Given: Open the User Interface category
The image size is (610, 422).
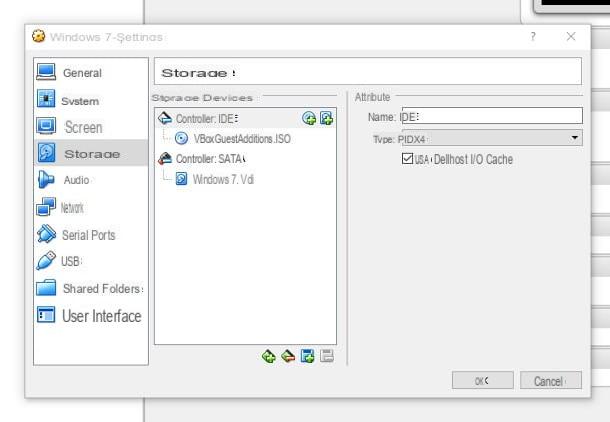Looking at the screenshot, I should click(x=91, y=315).
